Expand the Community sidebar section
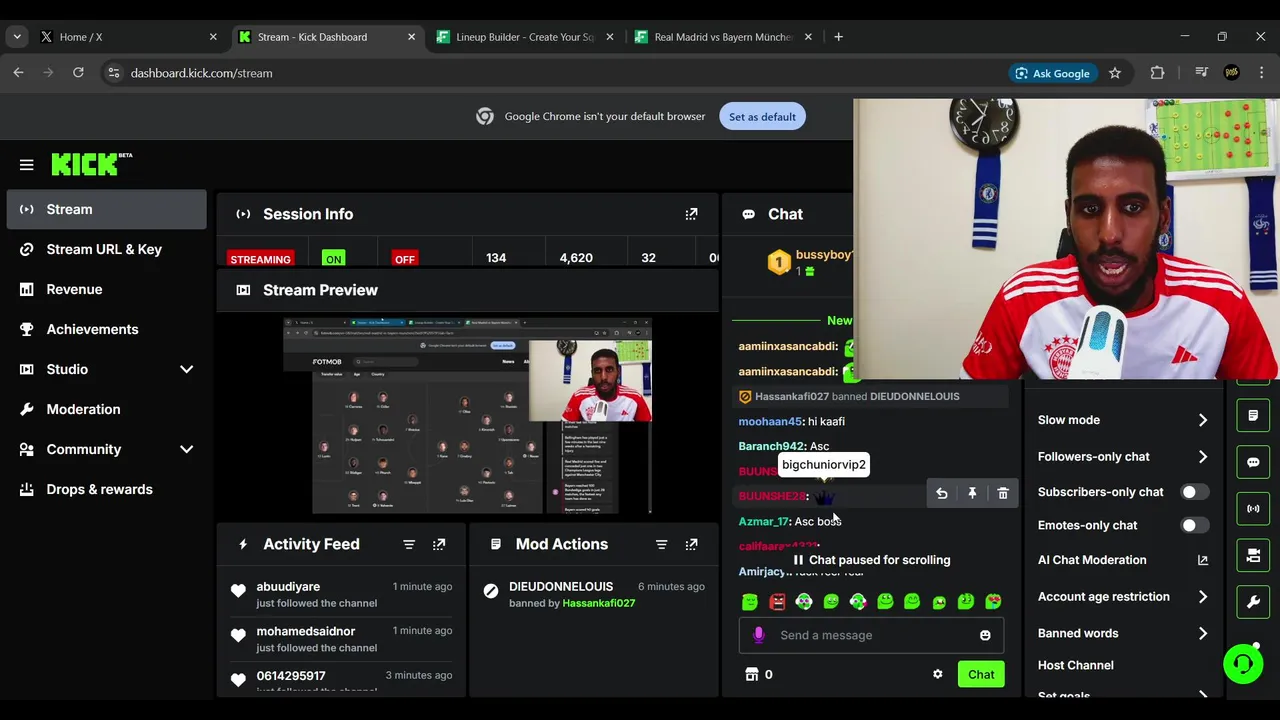The width and height of the screenshot is (1280, 720). [186, 449]
